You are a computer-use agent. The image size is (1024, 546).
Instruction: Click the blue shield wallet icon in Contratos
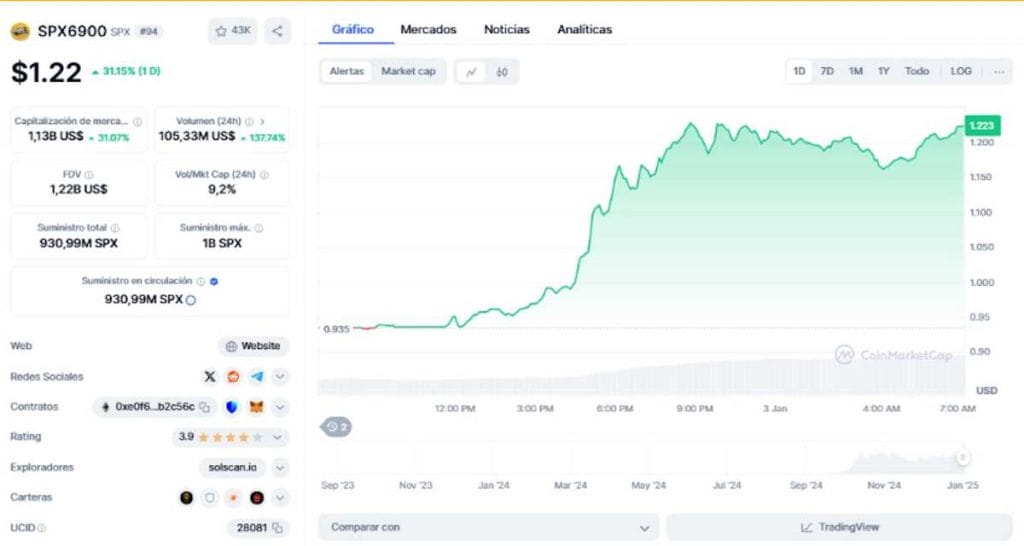click(232, 407)
